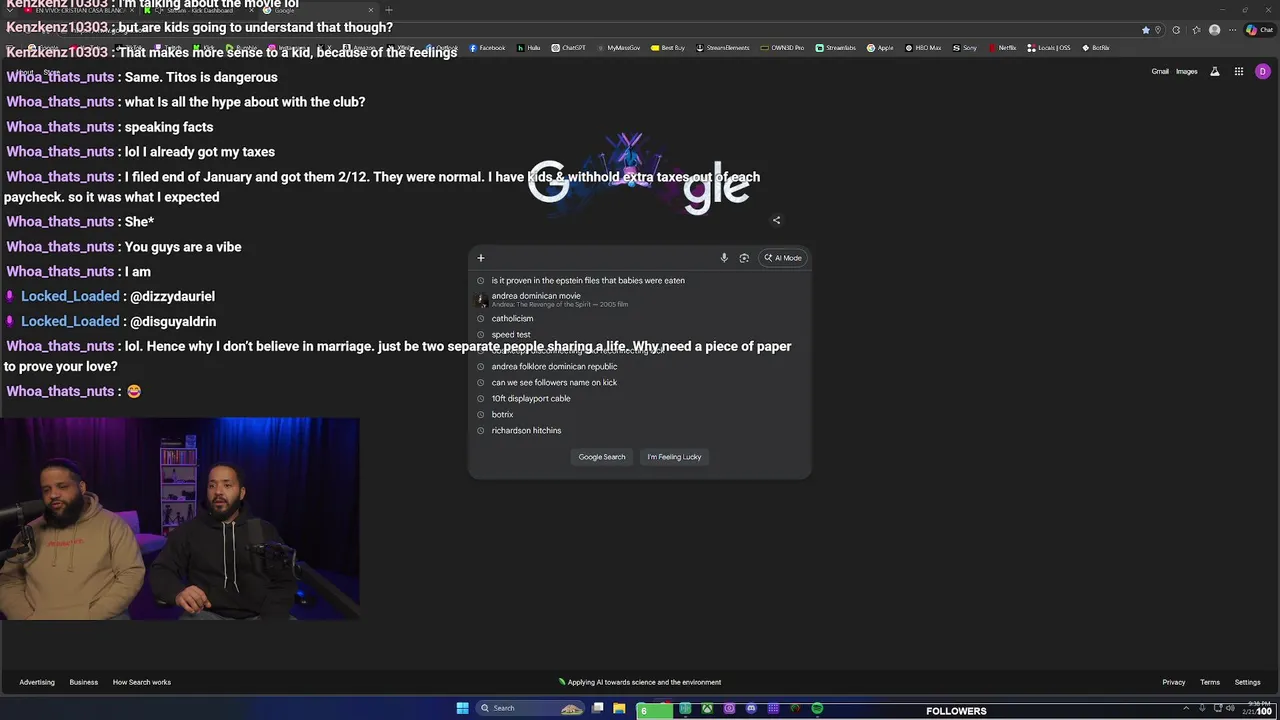Open the Apple bookmark

coord(880,48)
